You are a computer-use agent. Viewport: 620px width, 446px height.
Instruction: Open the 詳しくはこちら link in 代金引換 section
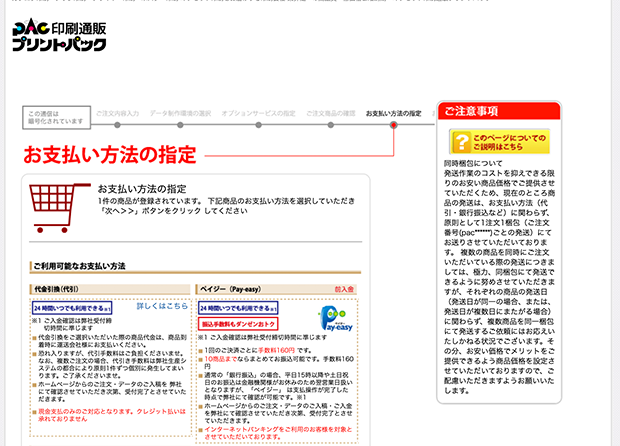162,306
